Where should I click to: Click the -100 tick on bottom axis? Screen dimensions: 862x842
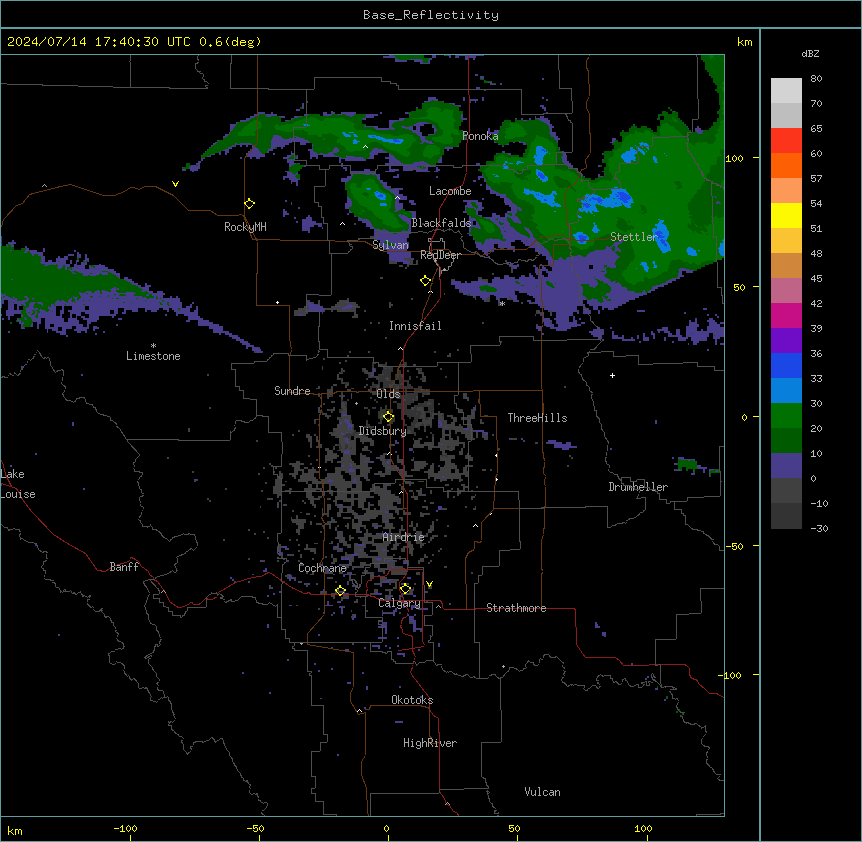[x=125, y=828]
